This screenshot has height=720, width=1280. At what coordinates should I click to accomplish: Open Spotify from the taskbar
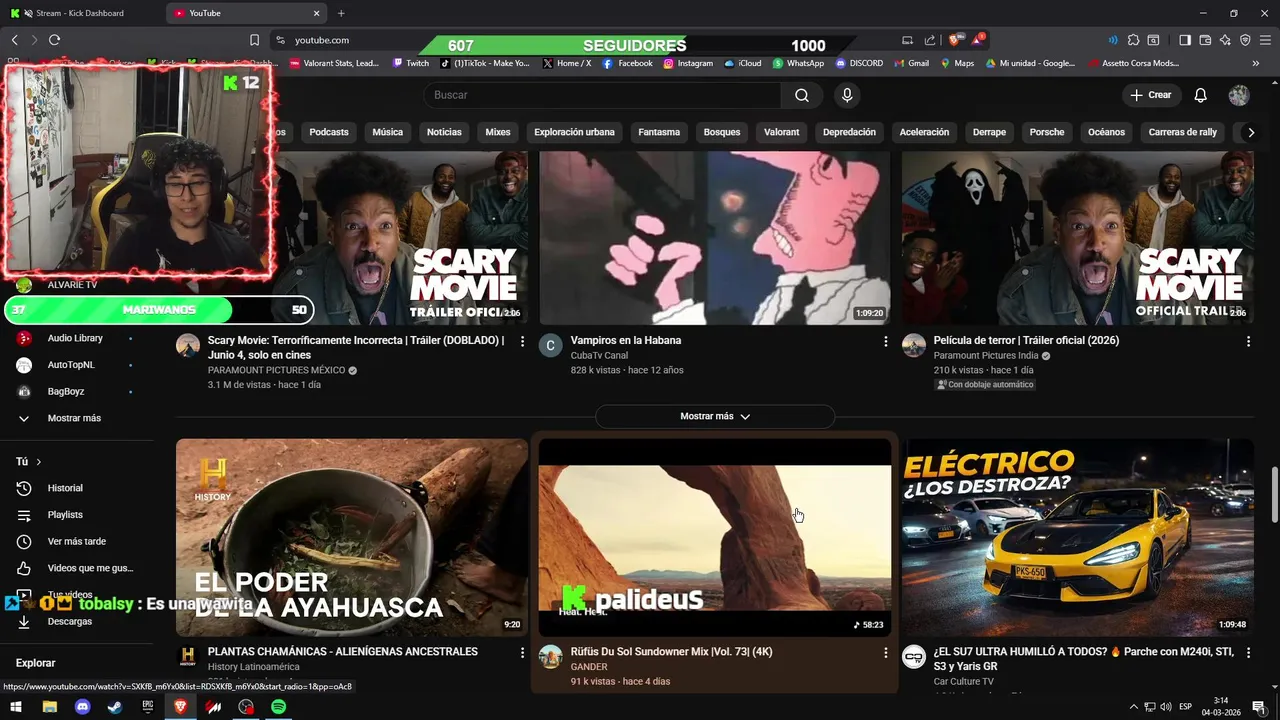279,707
